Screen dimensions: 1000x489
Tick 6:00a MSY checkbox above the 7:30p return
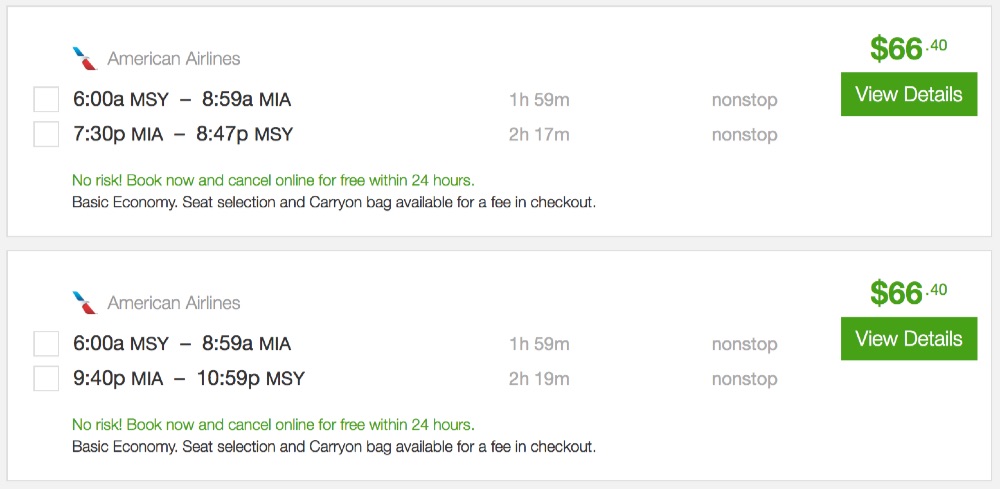tap(46, 100)
